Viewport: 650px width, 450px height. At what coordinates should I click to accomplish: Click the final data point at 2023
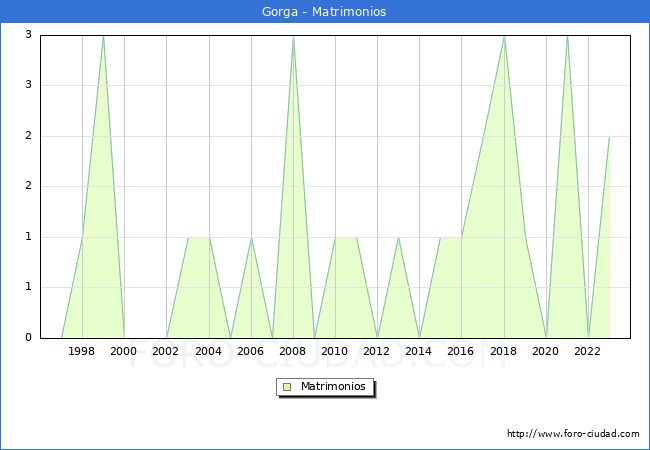(x=609, y=137)
